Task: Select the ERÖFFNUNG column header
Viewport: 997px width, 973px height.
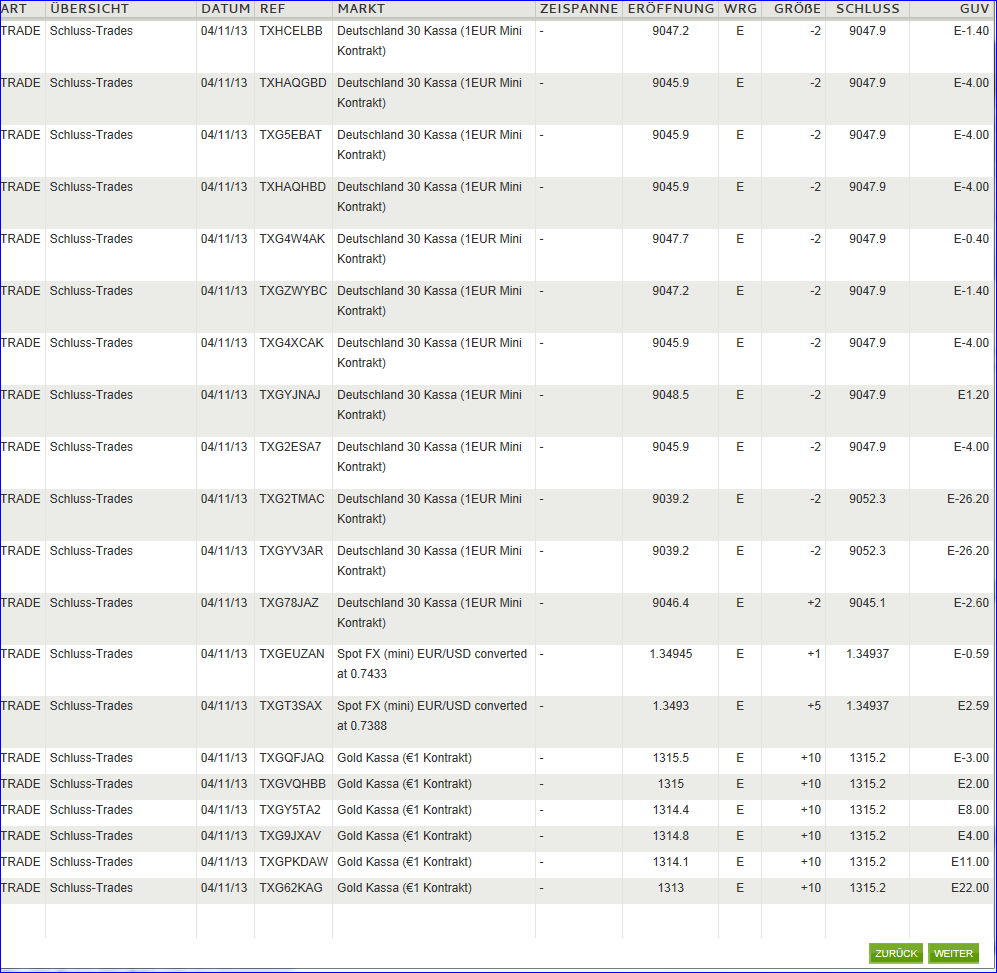Action: (671, 8)
